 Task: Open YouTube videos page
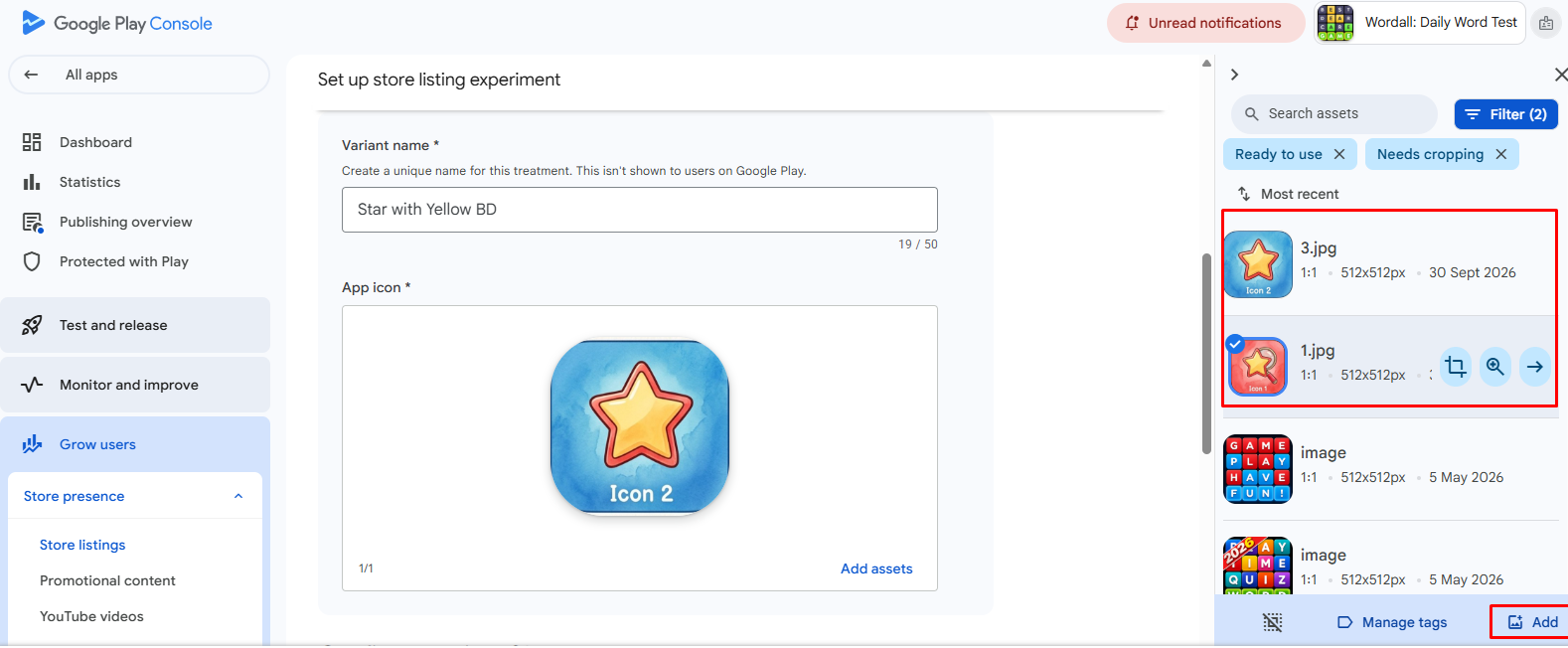pyautogui.click(x=91, y=616)
